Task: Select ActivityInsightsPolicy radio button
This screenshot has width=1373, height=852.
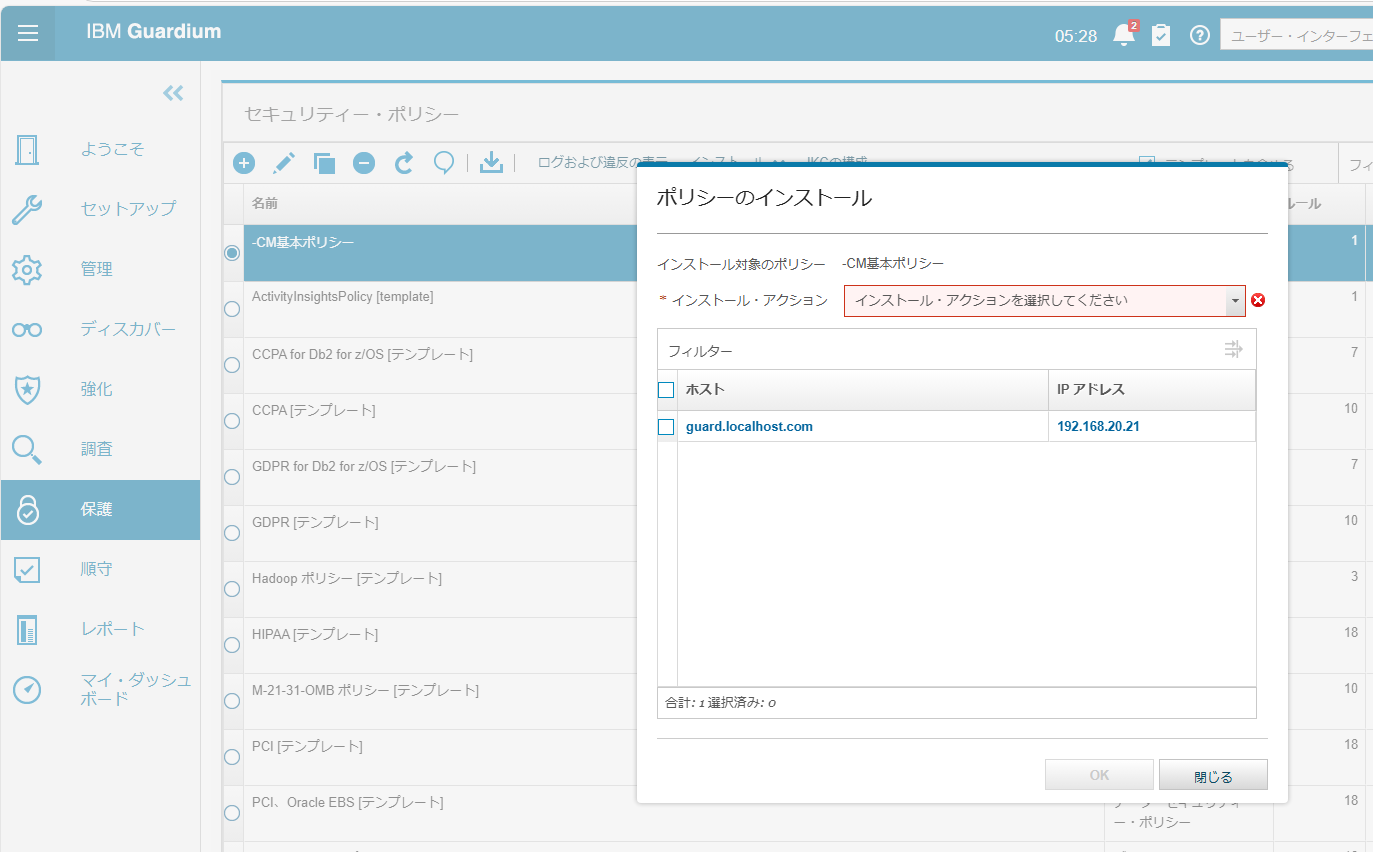Action: tap(232, 309)
